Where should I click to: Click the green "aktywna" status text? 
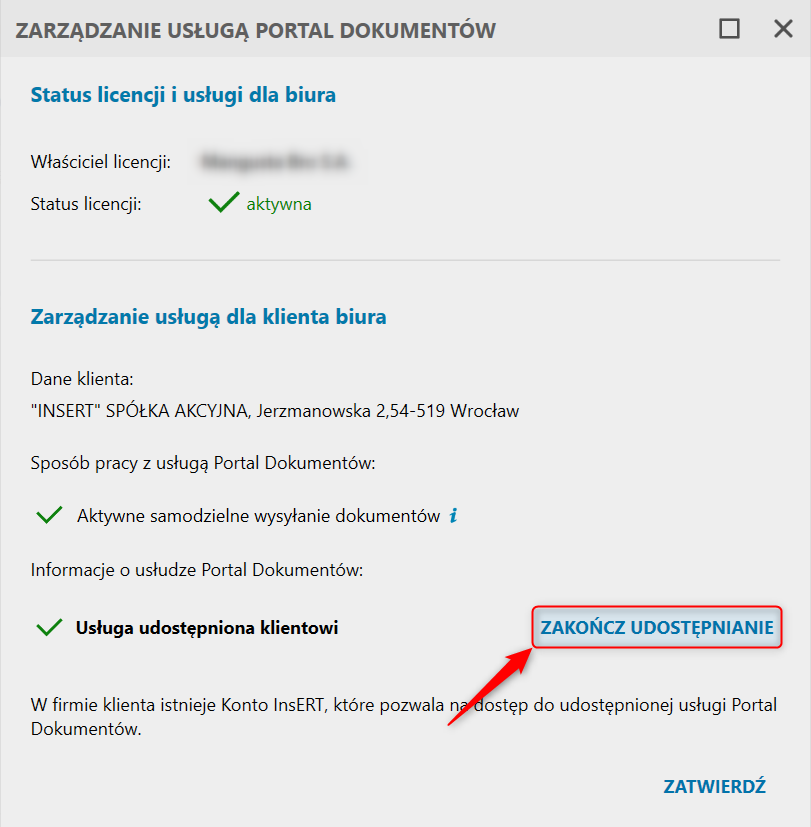tap(279, 204)
